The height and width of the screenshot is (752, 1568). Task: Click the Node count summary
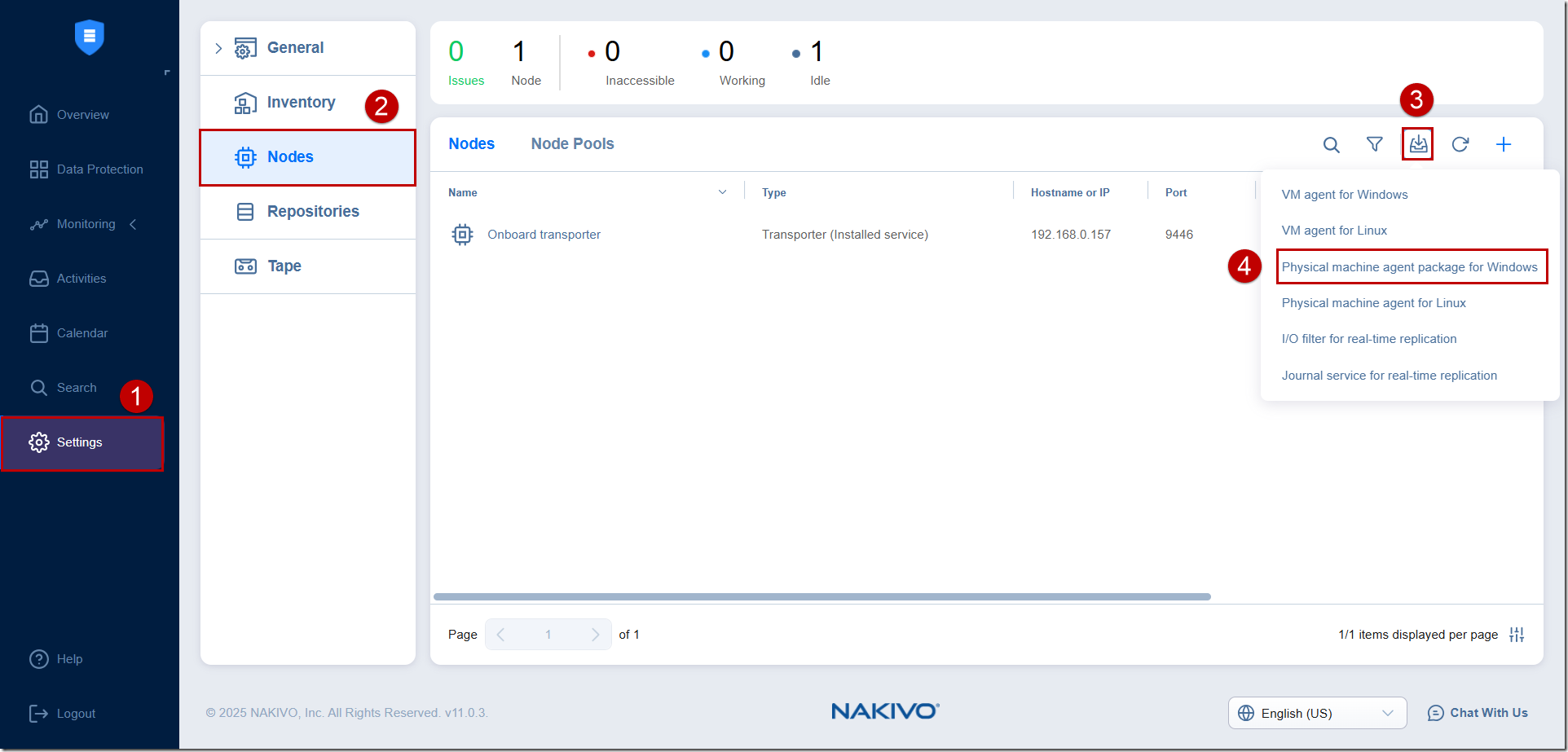[x=526, y=63]
